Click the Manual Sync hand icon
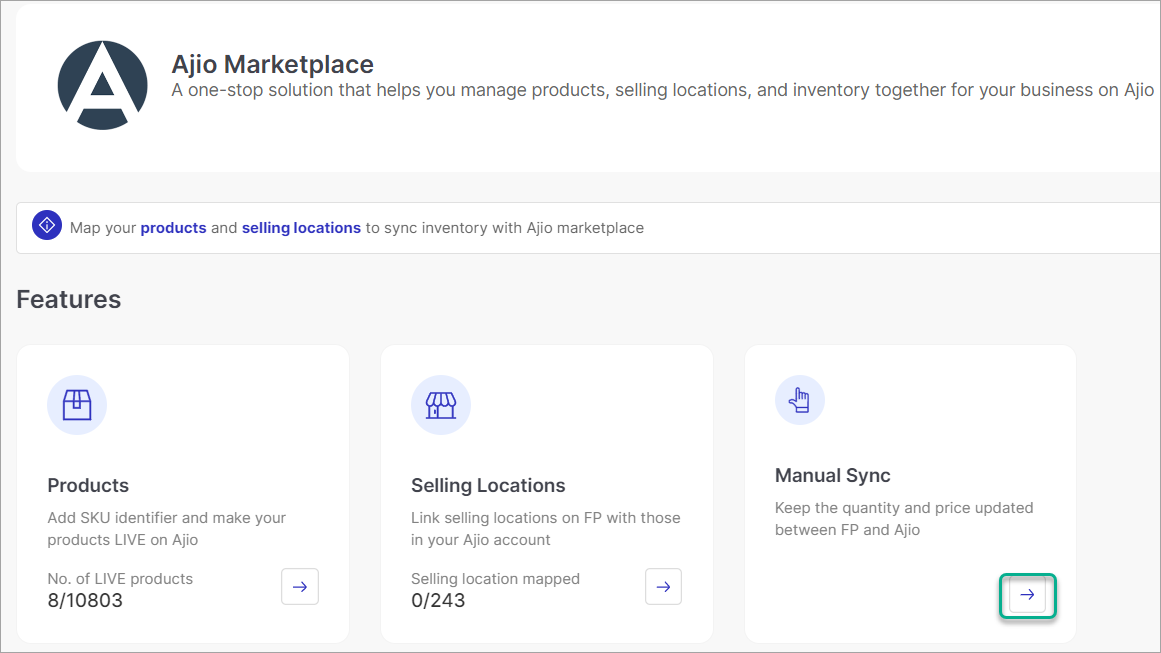This screenshot has height=653, width=1161. (800, 399)
